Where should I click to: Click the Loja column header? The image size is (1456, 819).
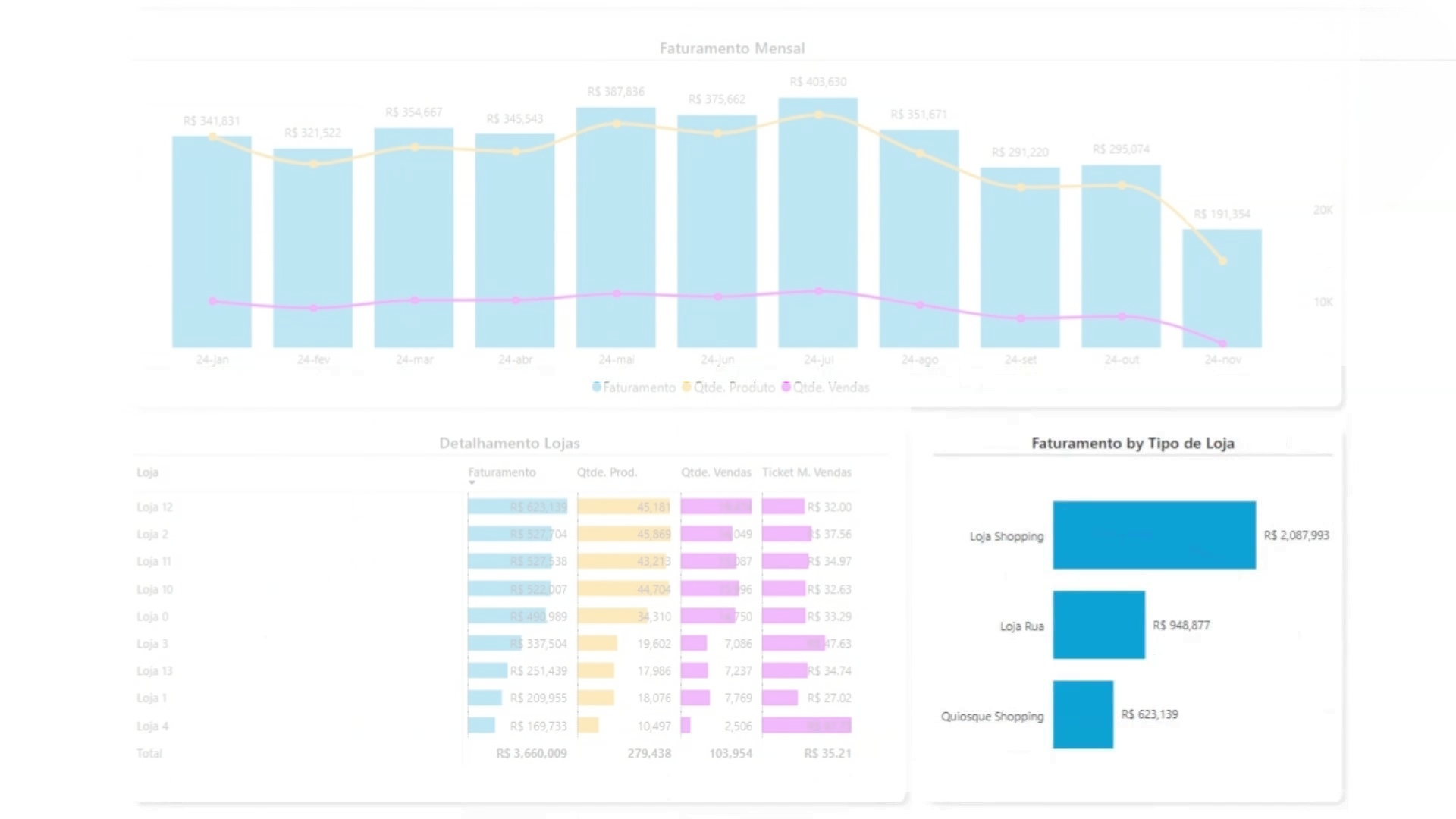tap(148, 472)
